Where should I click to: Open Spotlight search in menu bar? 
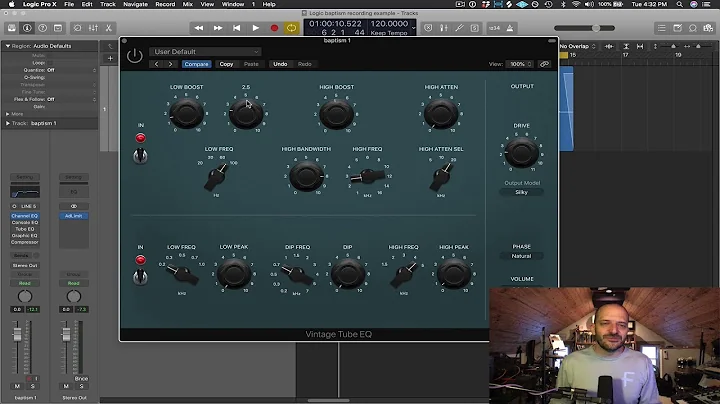[x=680, y=4]
